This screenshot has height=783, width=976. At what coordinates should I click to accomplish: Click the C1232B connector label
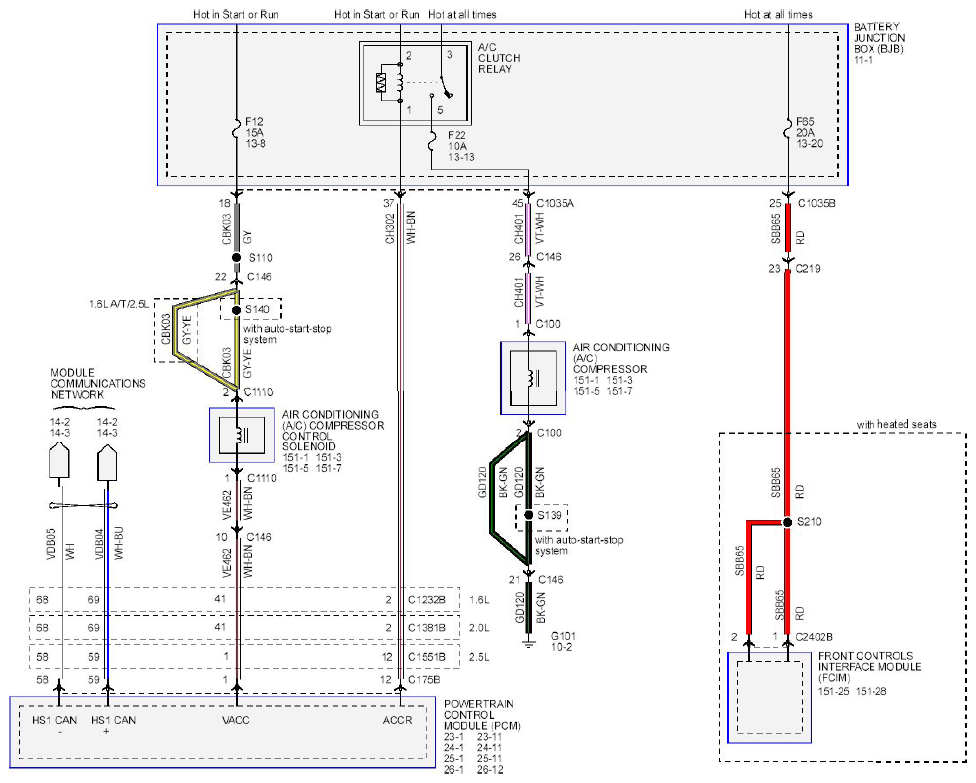click(426, 600)
